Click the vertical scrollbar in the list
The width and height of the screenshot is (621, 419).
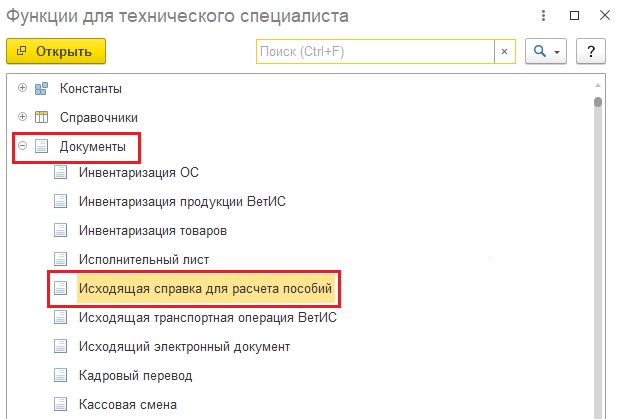tap(598, 250)
